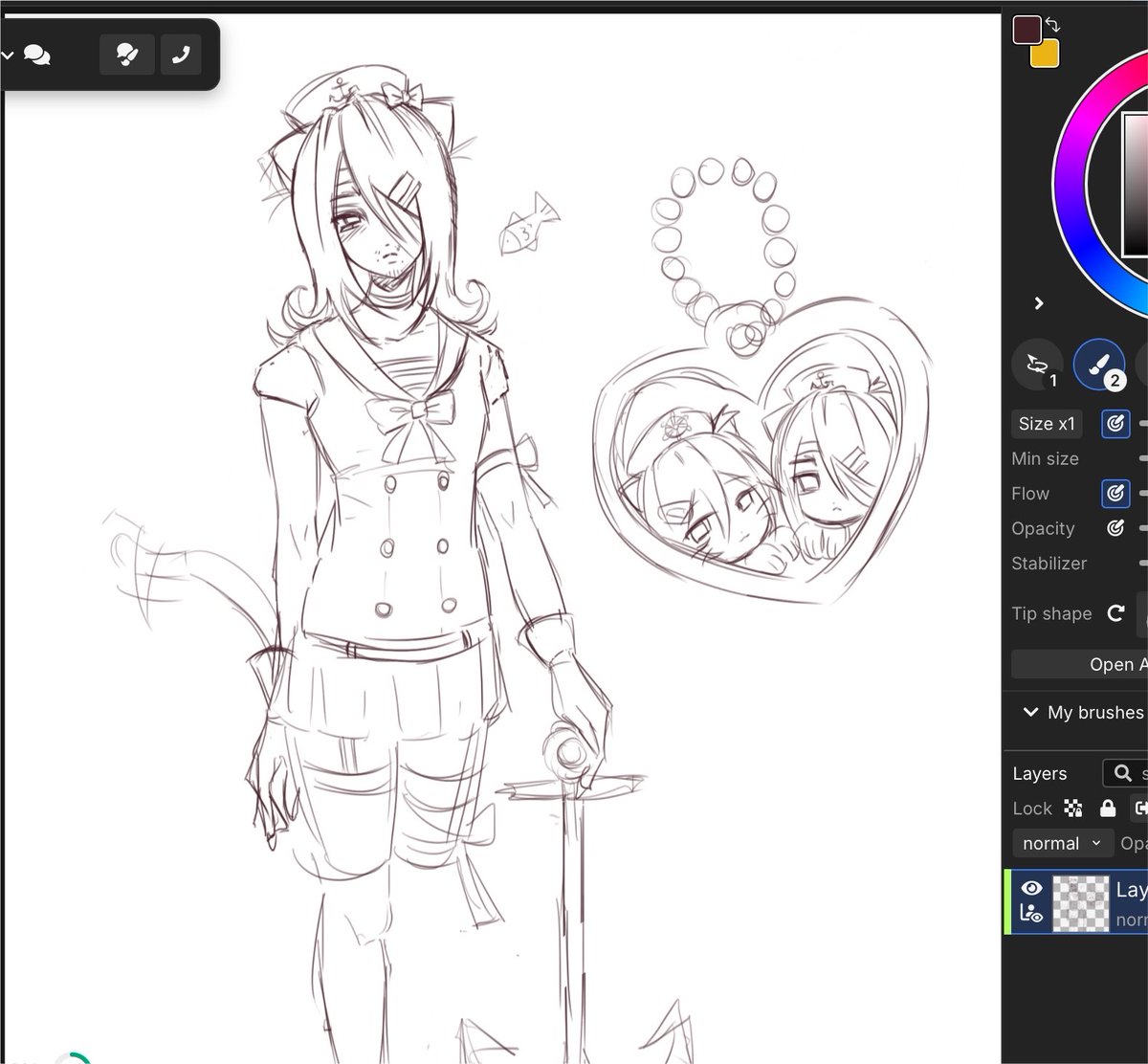Toggle pressure sensitivity for Flow
Viewport: 1148px width, 1064px height.
pyautogui.click(x=1115, y=494)
